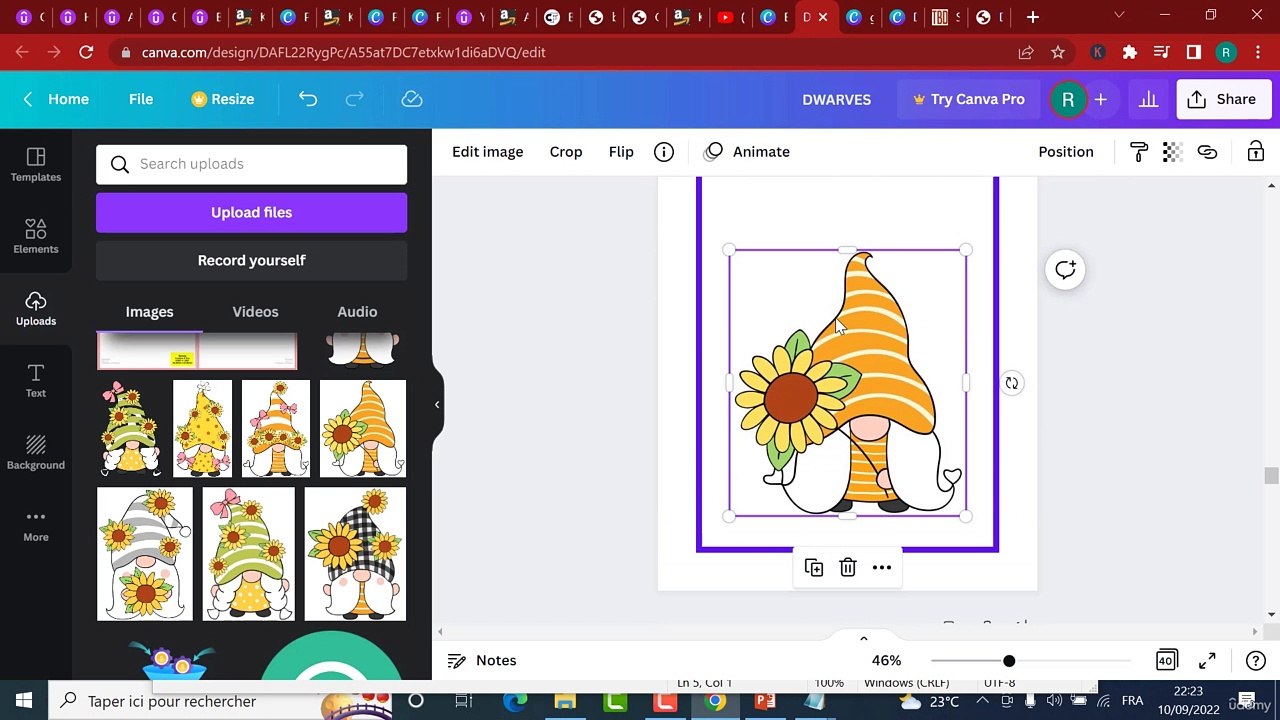This screenshot has width=1280, height=720.
Task: Switch to the Audio tab
Action: click(357, 312)
